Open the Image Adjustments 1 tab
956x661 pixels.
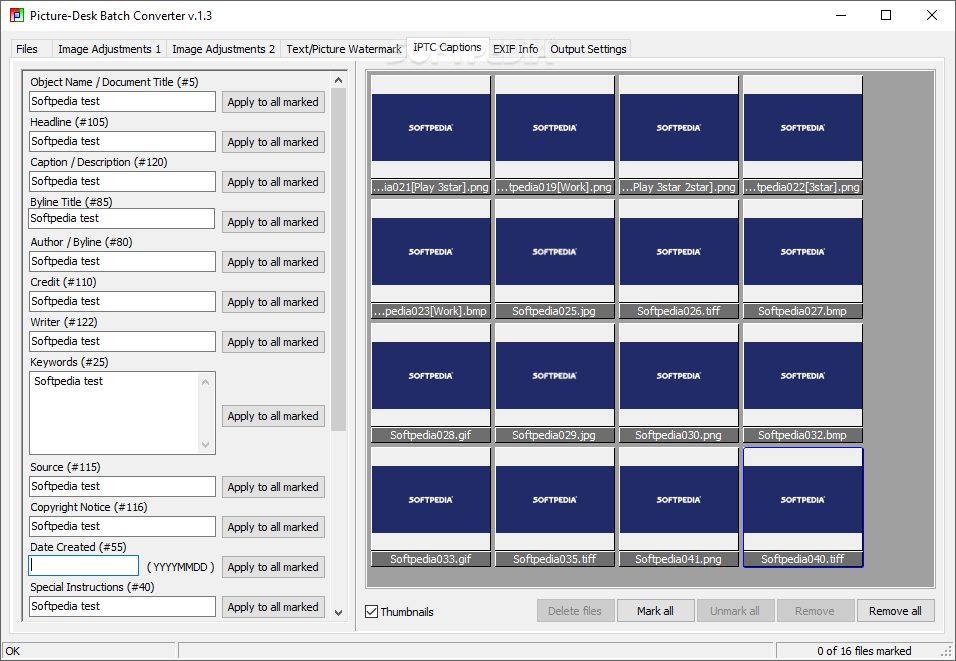[x=109, y=49]
